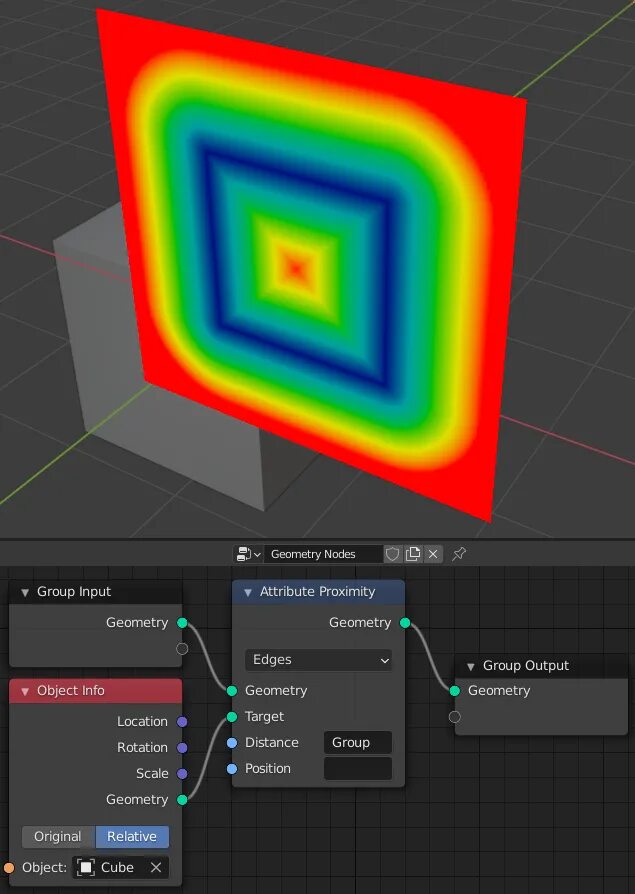Click the Object Info Location socket
635x894 pixels.
[182, 722]
